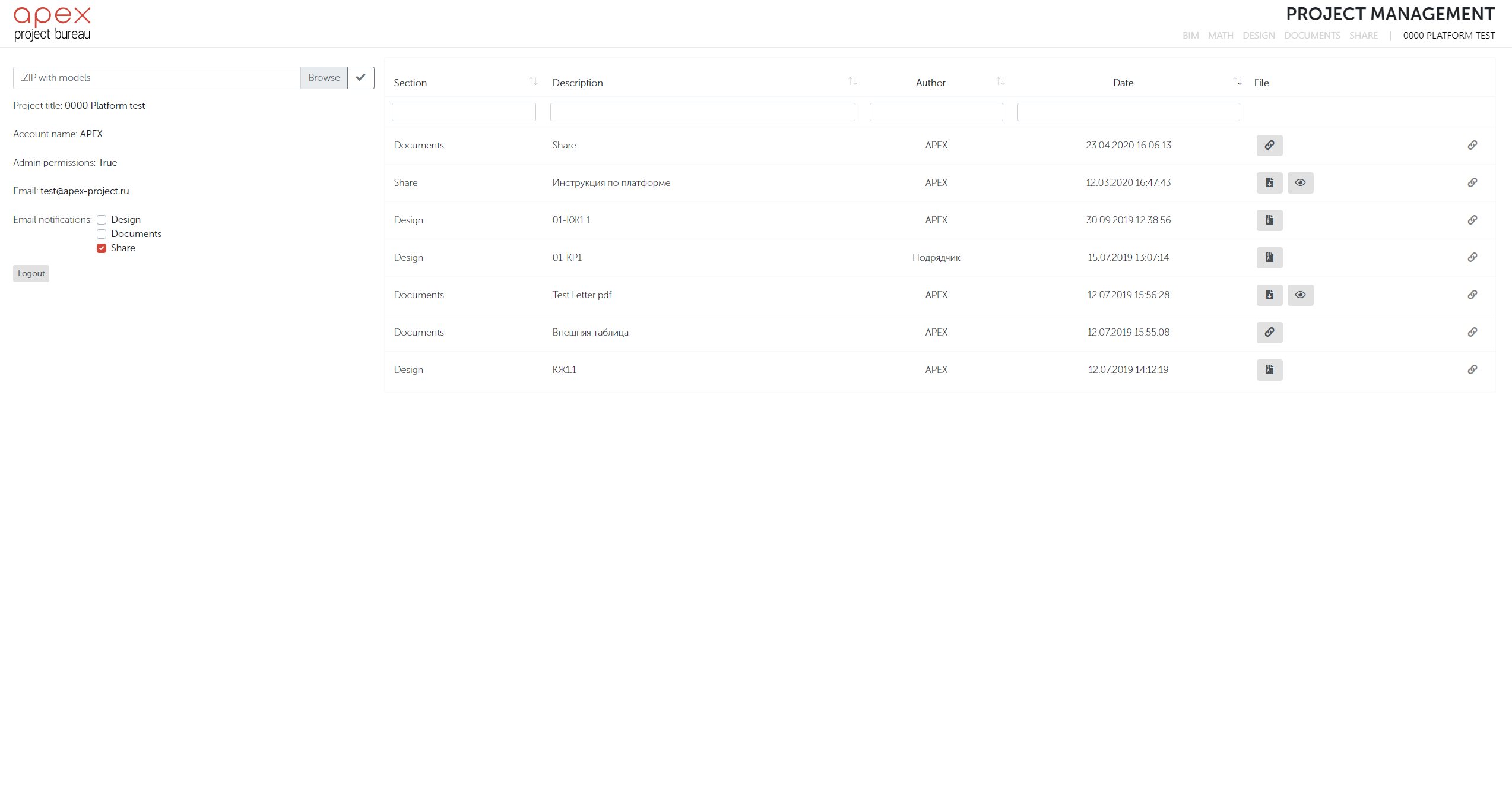The image size is (1512, 787).
Task: Open external link for Внешняя таблица row
Action: 1269,333
